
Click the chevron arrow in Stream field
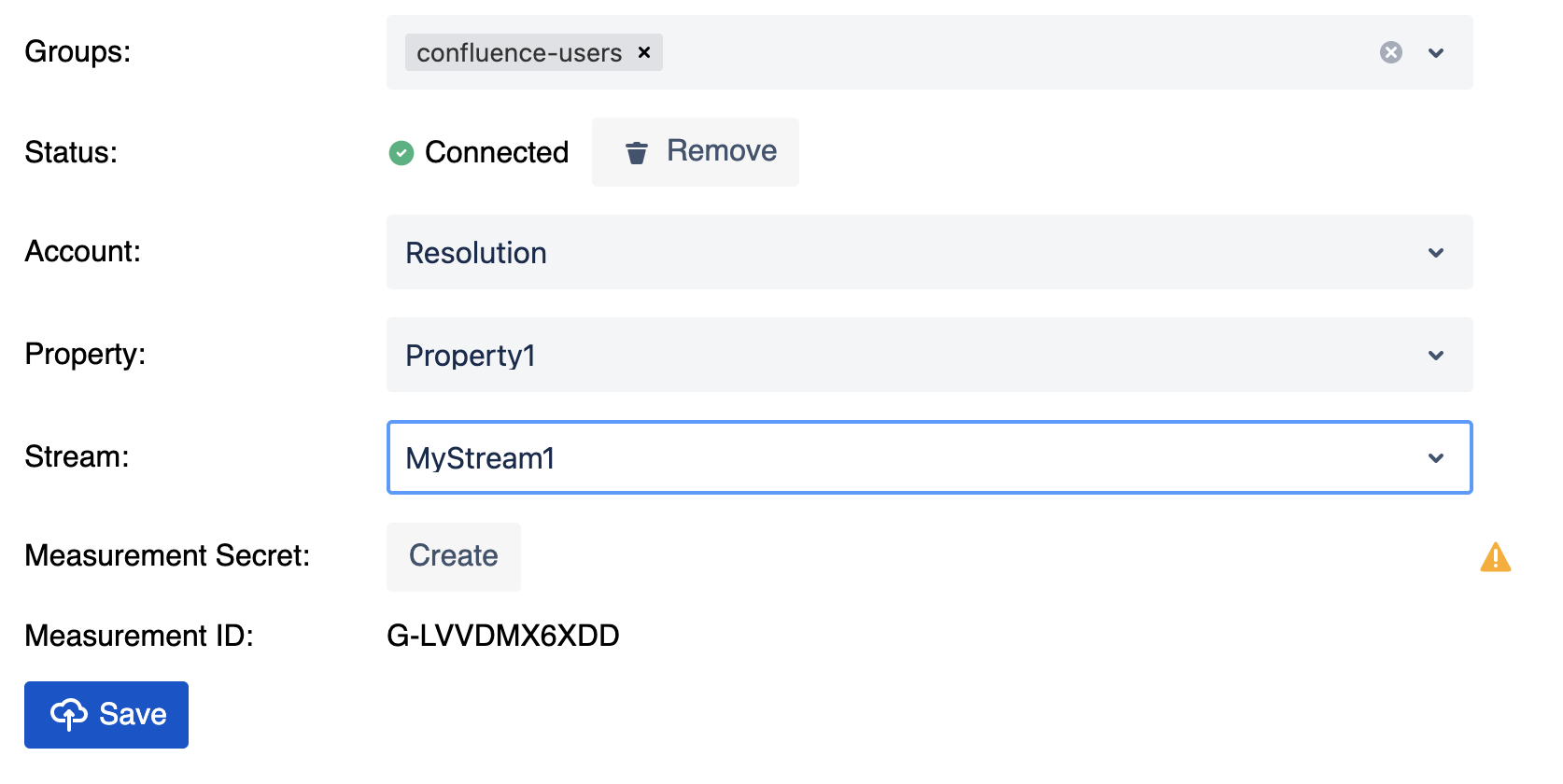pos(1436,458)
